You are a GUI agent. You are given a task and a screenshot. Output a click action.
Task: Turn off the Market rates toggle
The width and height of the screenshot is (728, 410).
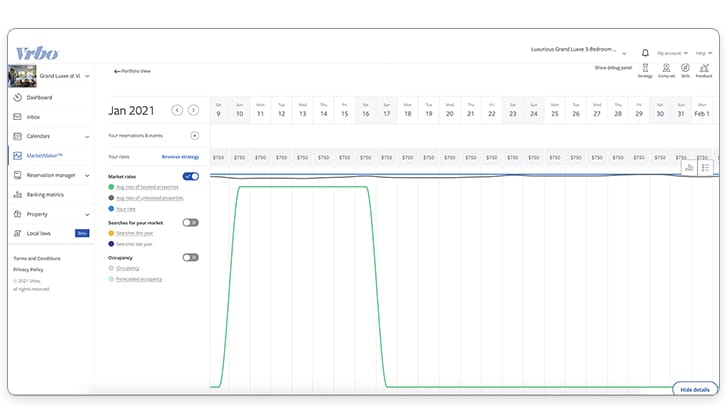pyautogui.click(x=191, y=176)
